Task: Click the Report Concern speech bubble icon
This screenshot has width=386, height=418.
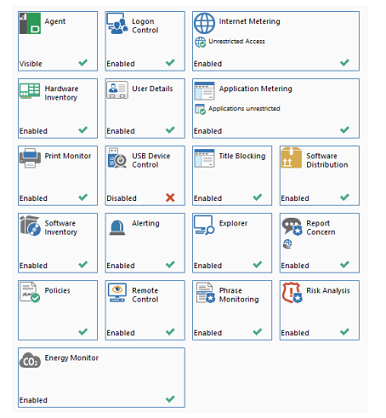Action: tap(292, 227)
